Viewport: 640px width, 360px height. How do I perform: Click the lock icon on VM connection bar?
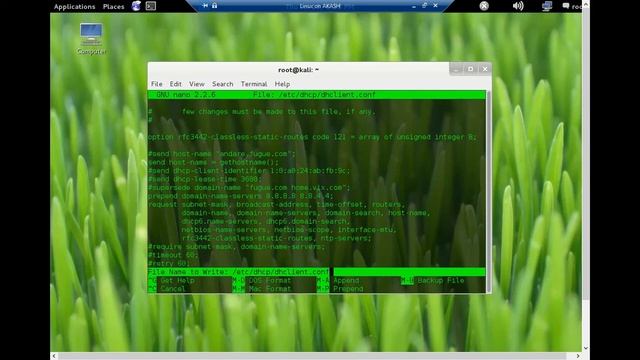click(x=214, y=5)
